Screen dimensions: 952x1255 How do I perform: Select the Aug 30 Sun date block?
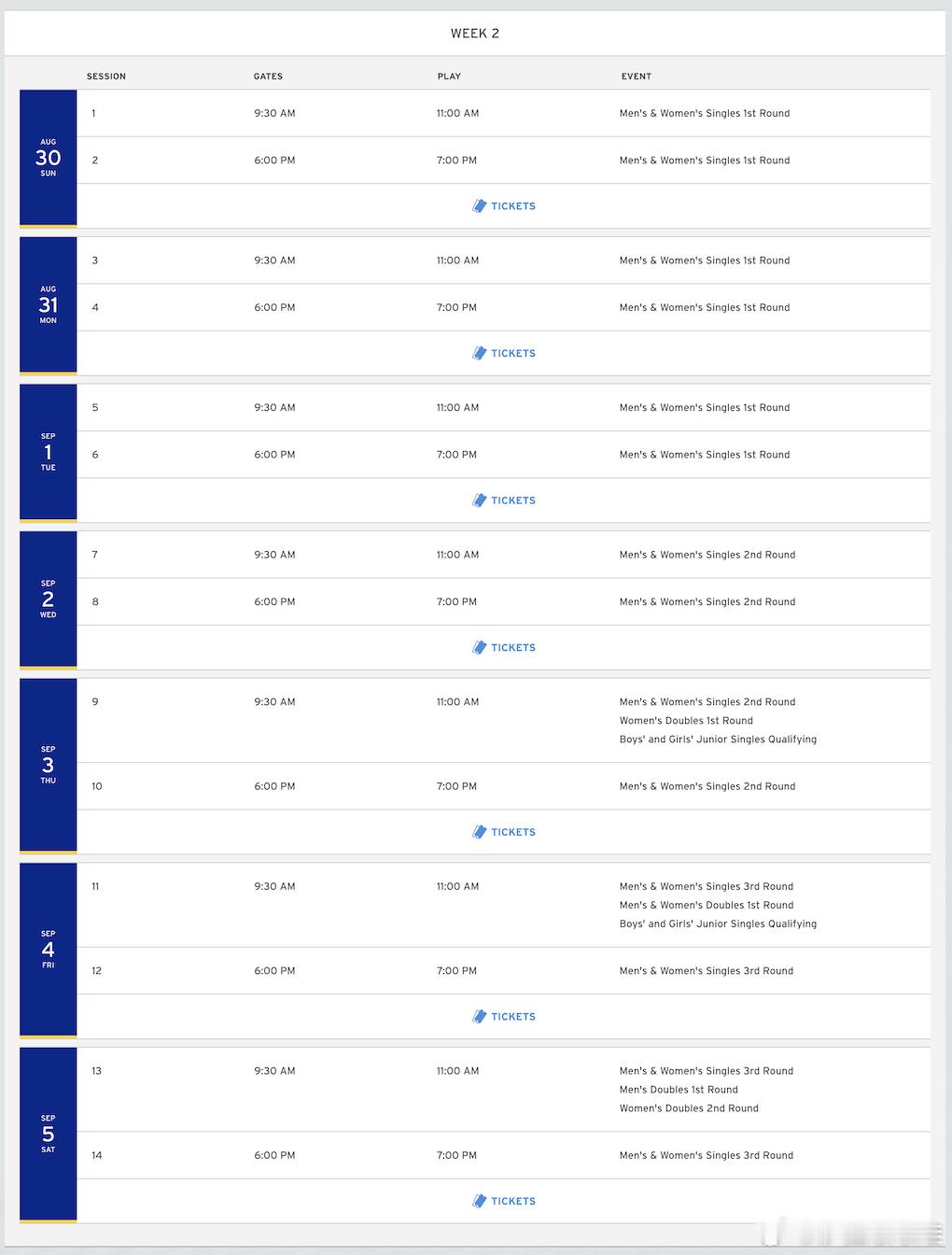point(49,159)
